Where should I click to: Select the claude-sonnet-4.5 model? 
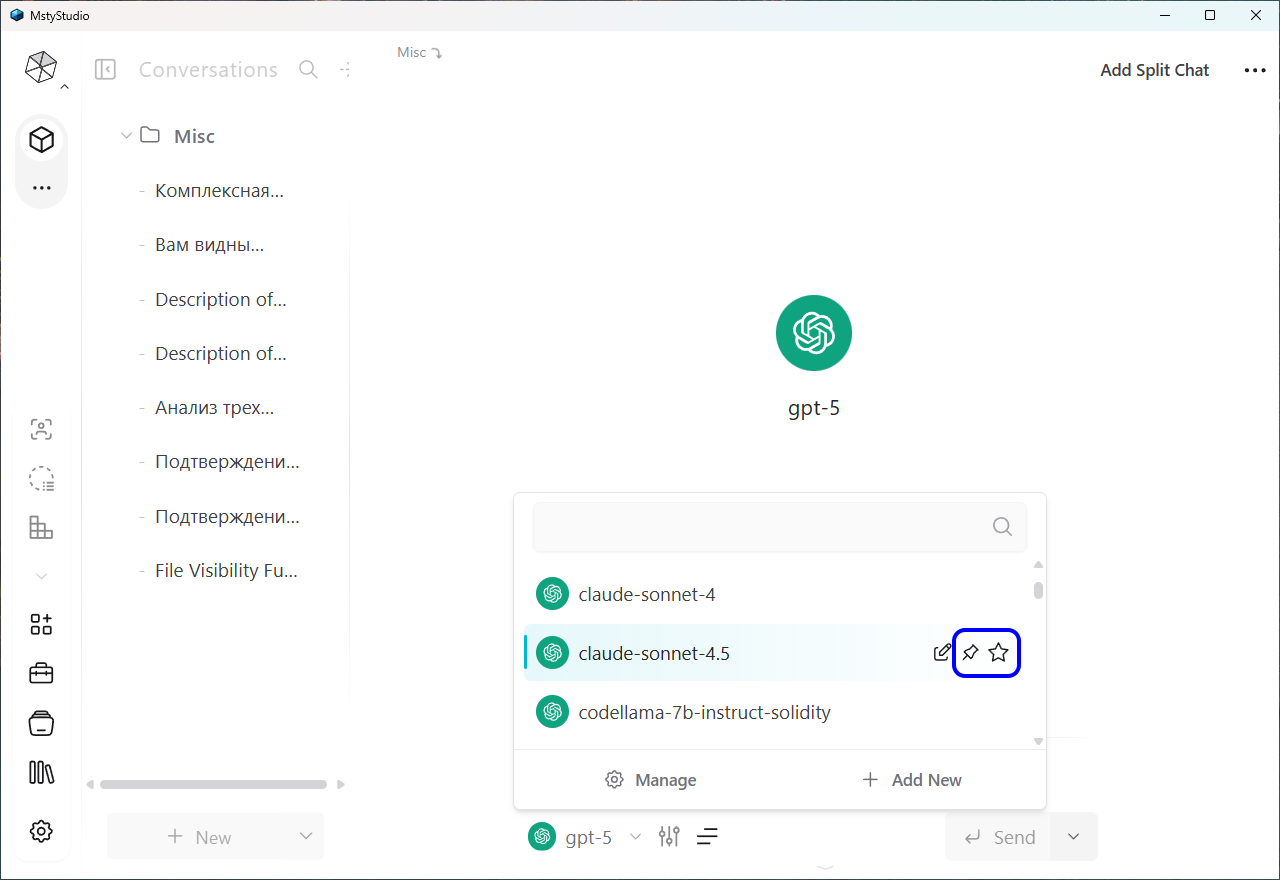[x=780, y=653]
